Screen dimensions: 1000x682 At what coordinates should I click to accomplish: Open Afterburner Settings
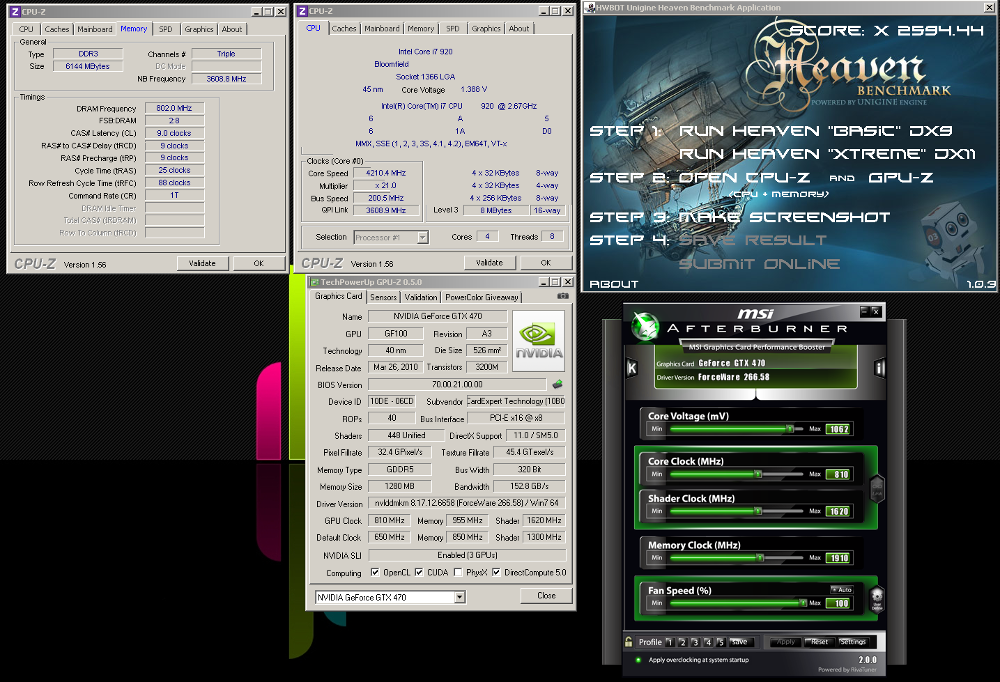coord(853,642)
